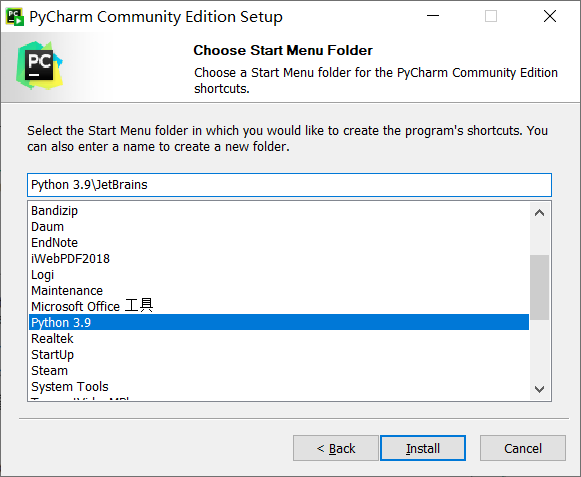Close the PyCharm setup window

tap(550, 16)
